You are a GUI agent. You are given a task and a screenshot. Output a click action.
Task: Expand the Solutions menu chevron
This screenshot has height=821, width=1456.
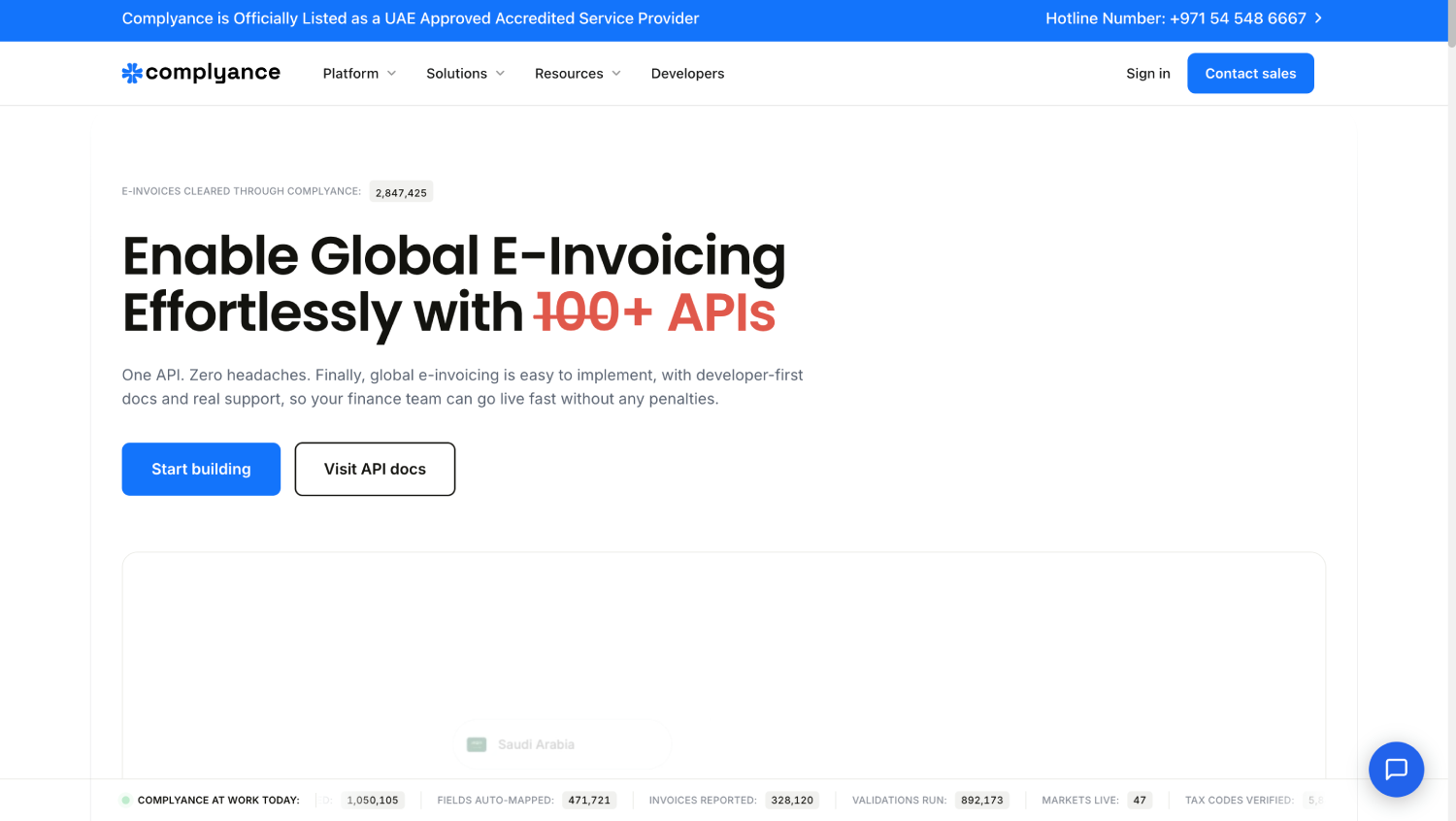coord(501,74)
